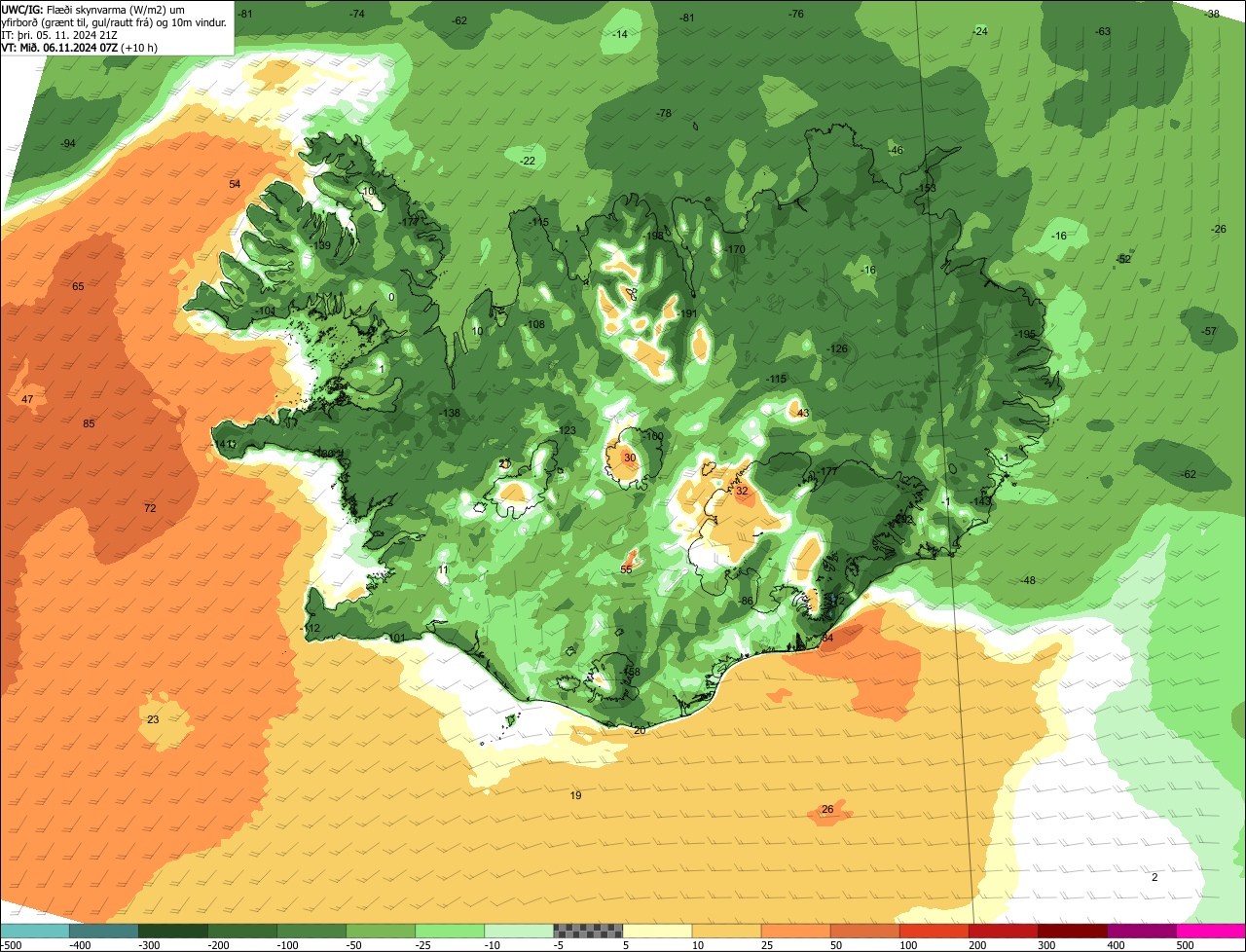This screenshot has width=1246, height=952.
Task: Select the value -76 along the top edge
Action: coord(796,14)
